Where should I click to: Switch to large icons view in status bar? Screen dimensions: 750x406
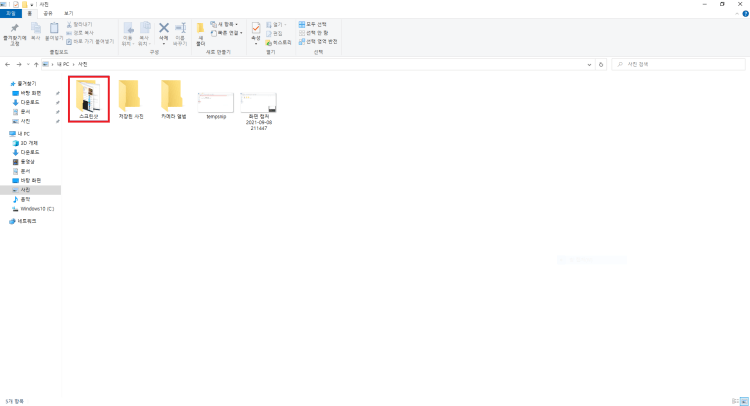(744, 401)
